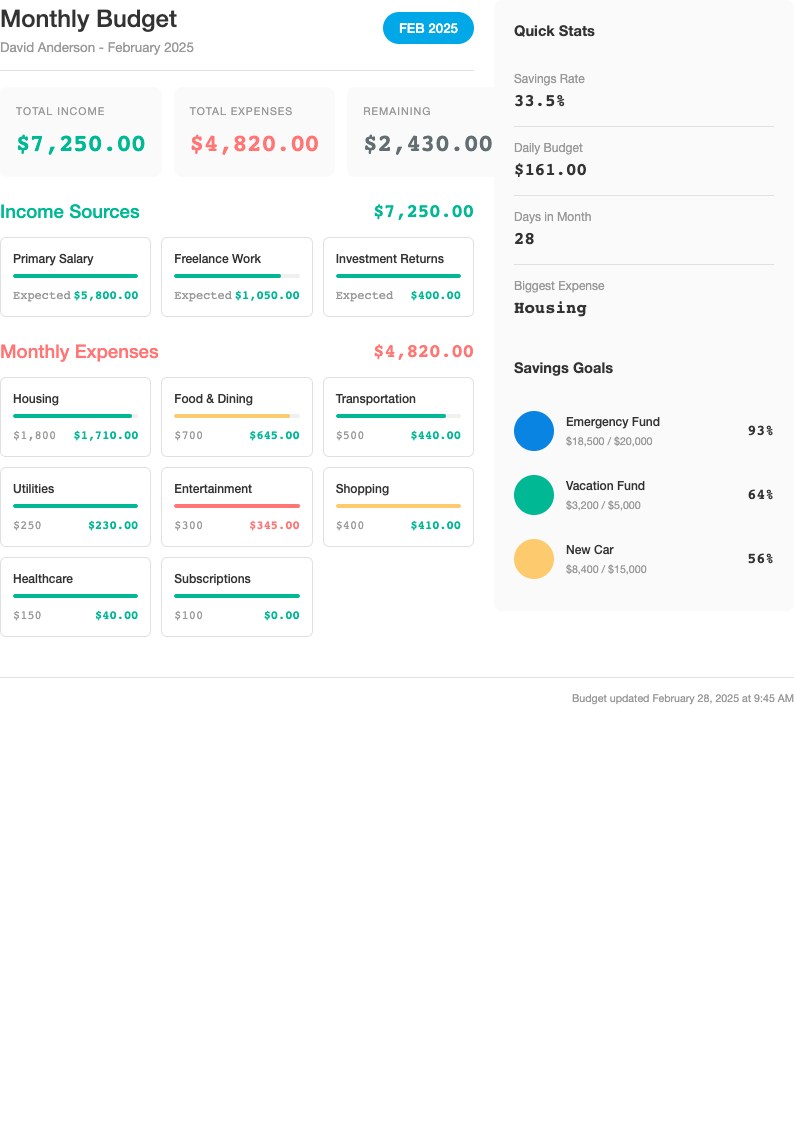Open the FEB 2025 month selector badge
Screen dimensions: 794x1123
(428, 28)
